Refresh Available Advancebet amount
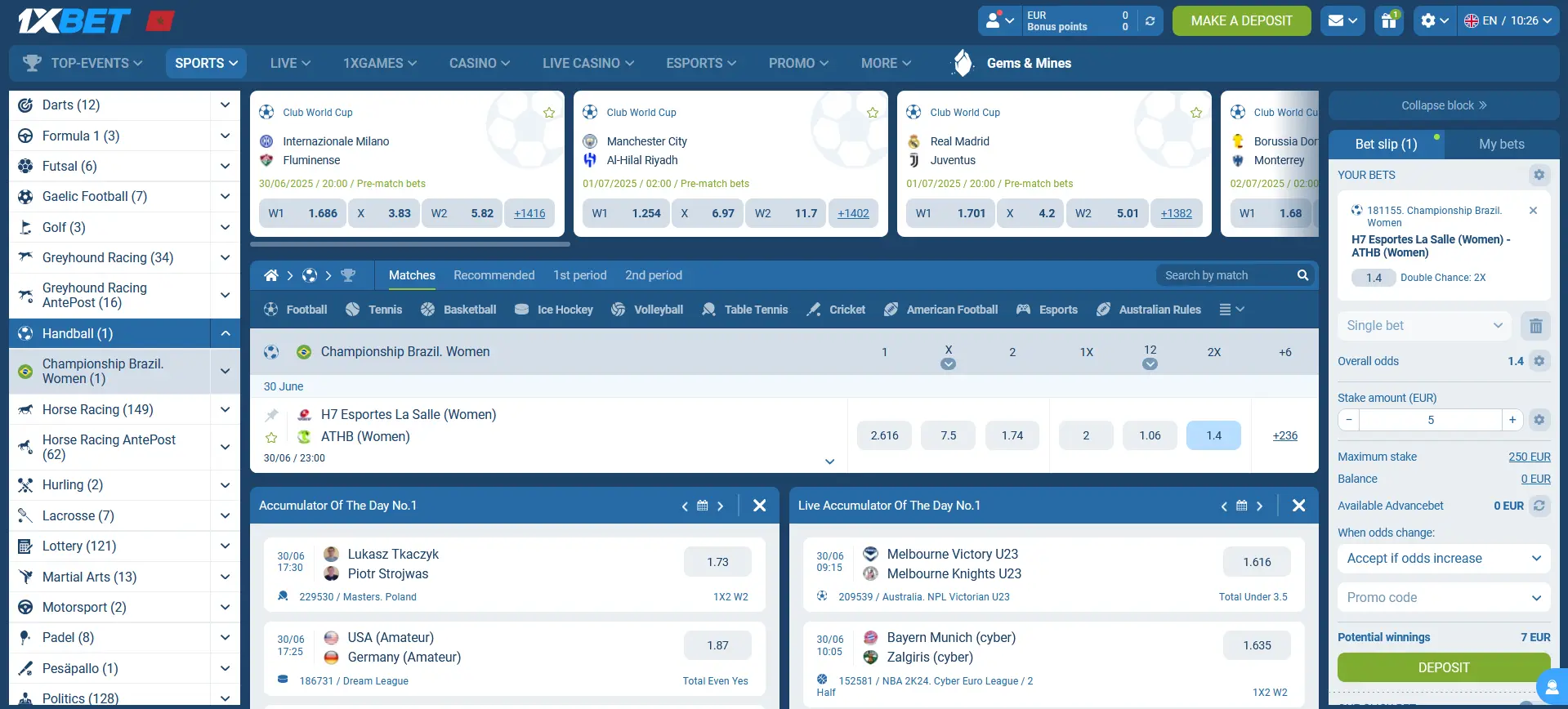 click(x=1539, y=506)
